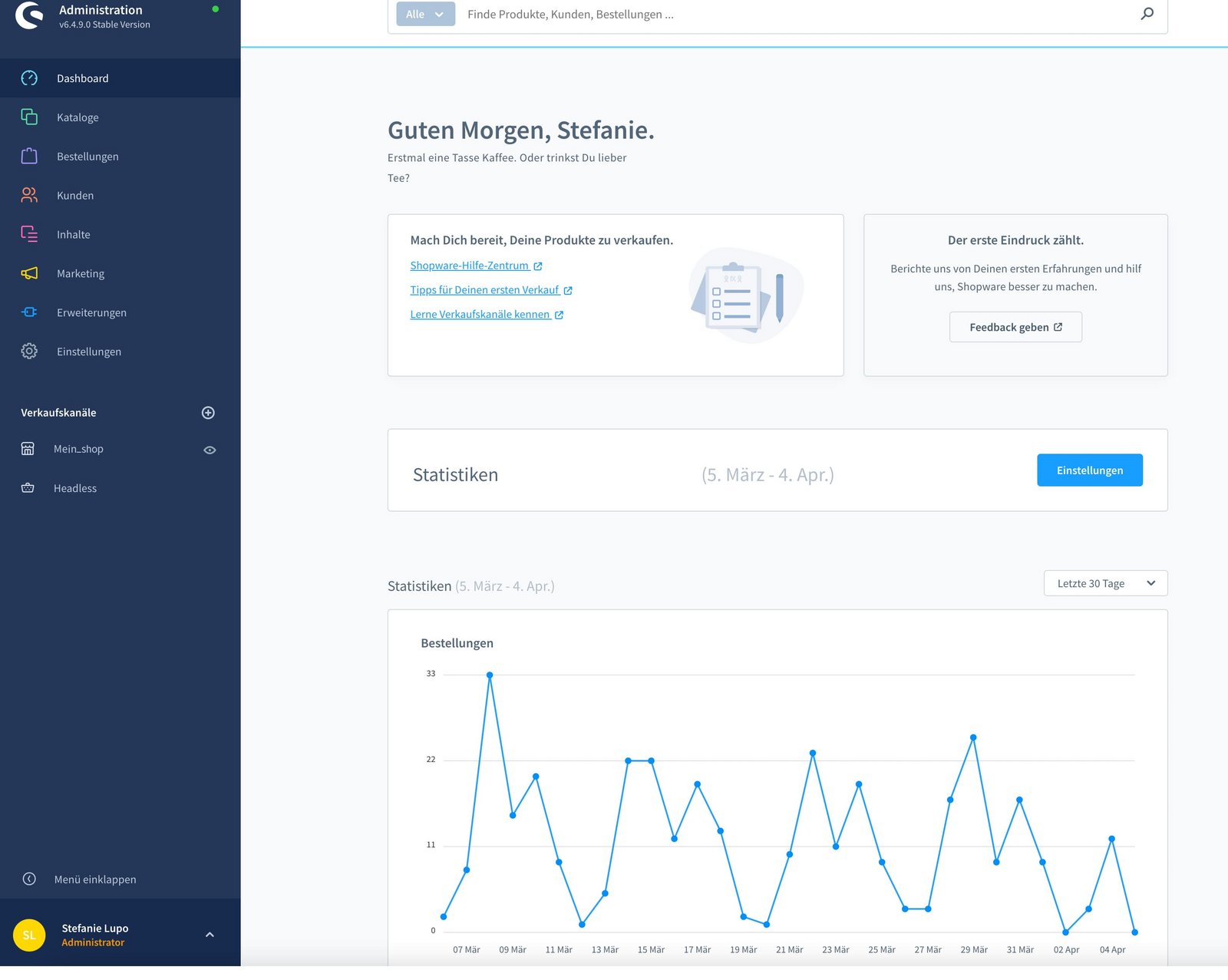This screenshot has height=980, width=1228.
Task: Click the 04 Apr axis label
Action: pyautogui.click(x=1112, y=950)
